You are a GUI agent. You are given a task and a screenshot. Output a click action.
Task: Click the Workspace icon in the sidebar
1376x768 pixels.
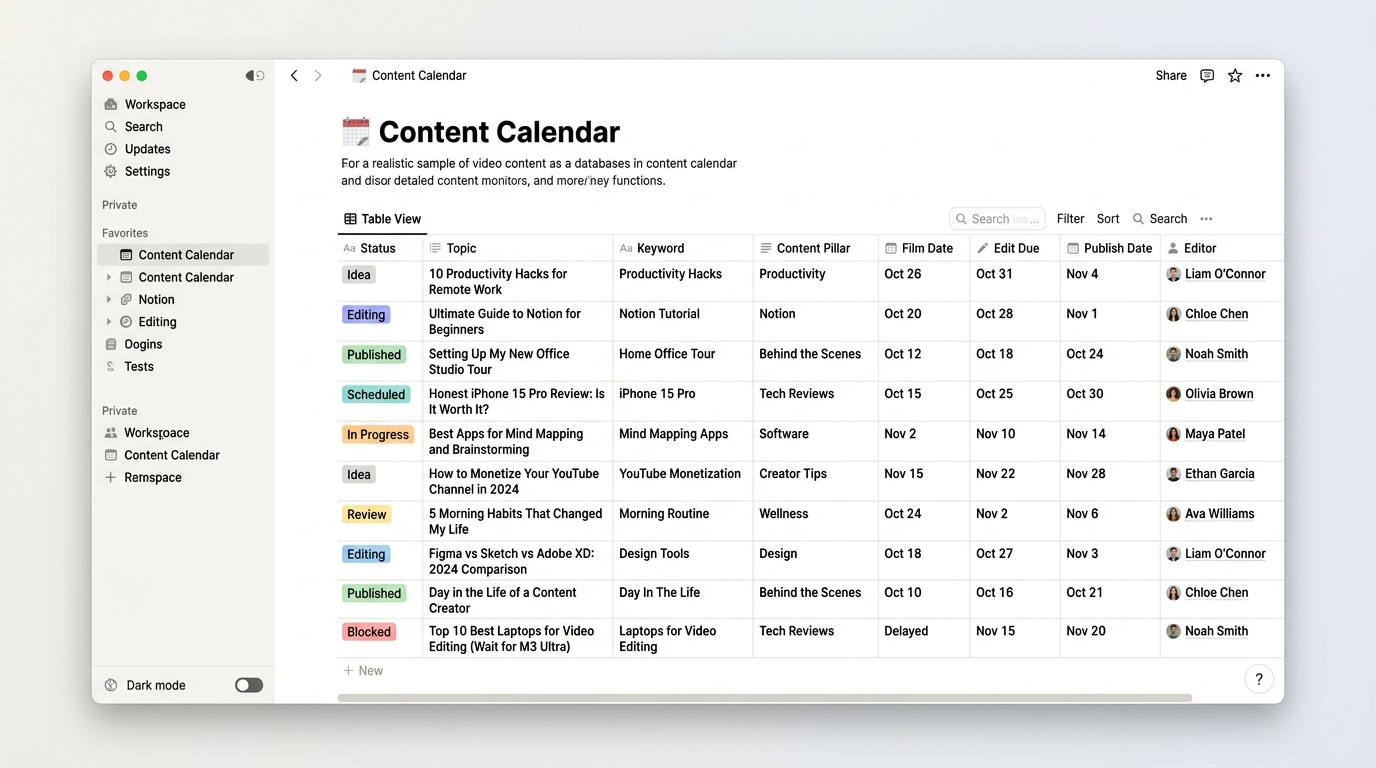(x=110, y=103)
